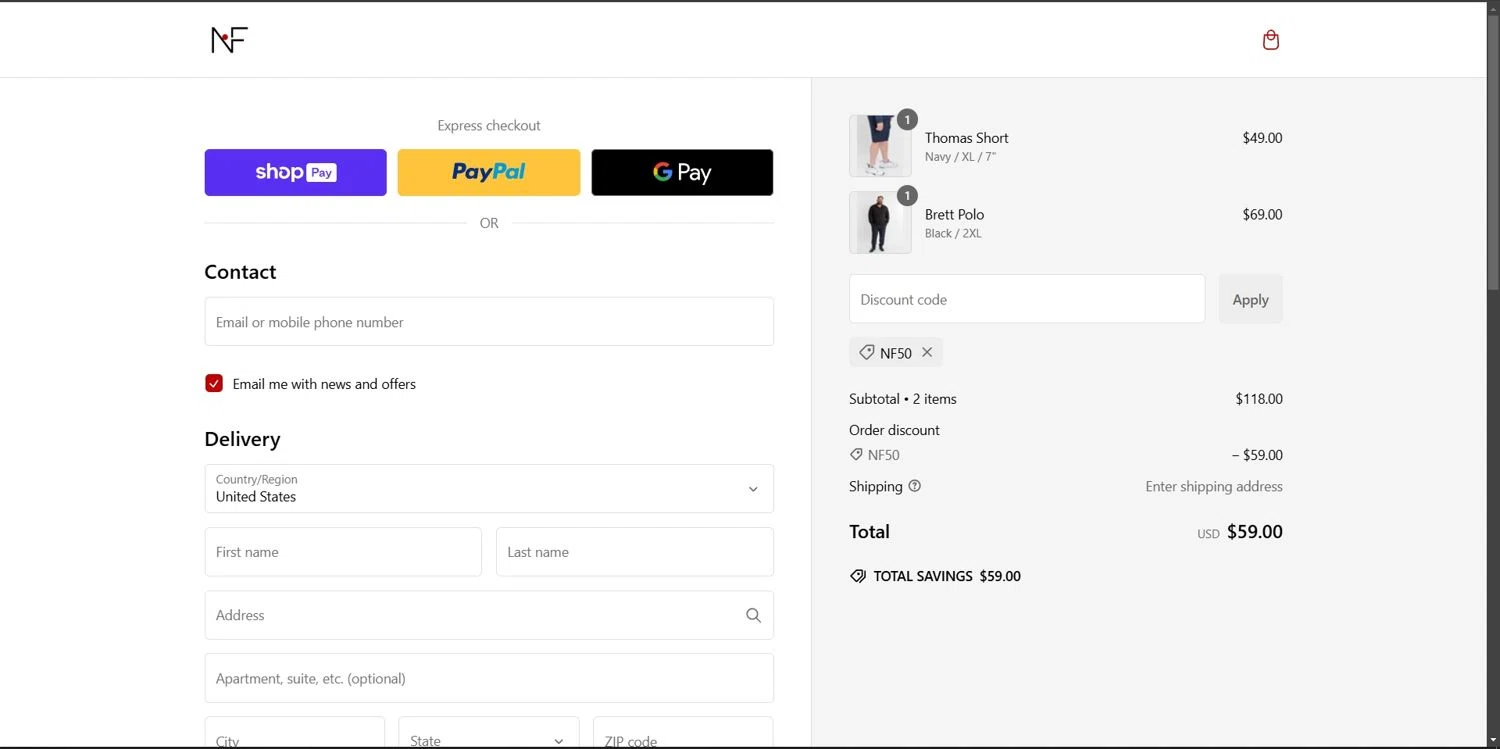The width and height of the screenshot is (1500, 749).
Task: Focus the Address field
Action: [489, 615]
